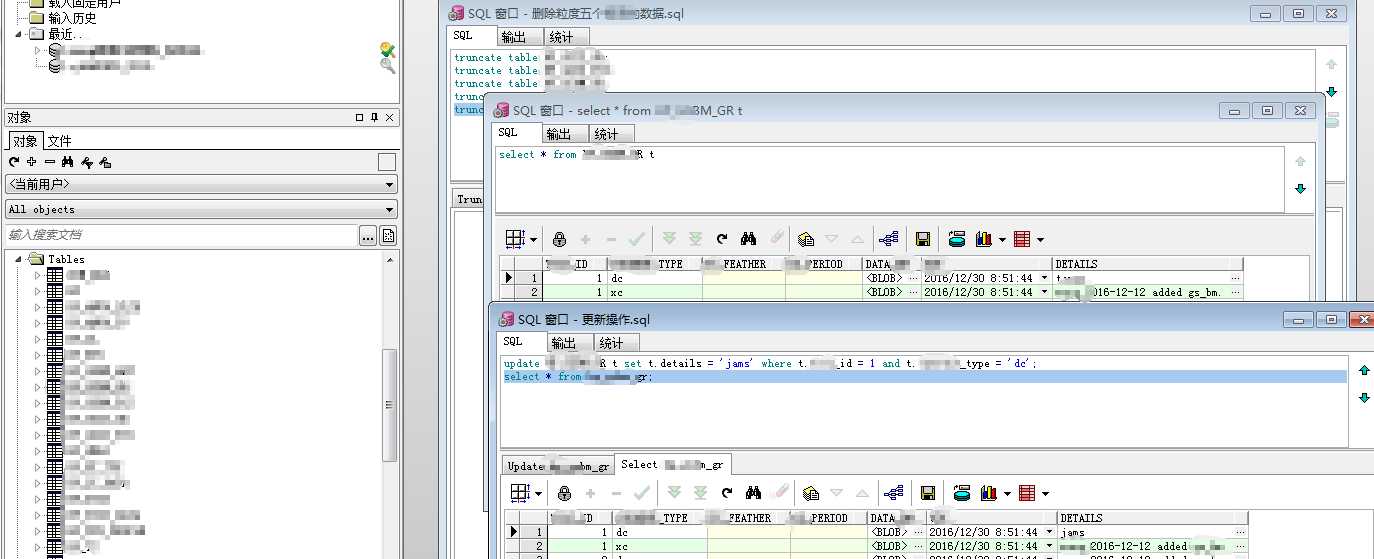Click the refresh query icon in the 更新操作.sql results toolbar
1374x559 pixels.
727,493
